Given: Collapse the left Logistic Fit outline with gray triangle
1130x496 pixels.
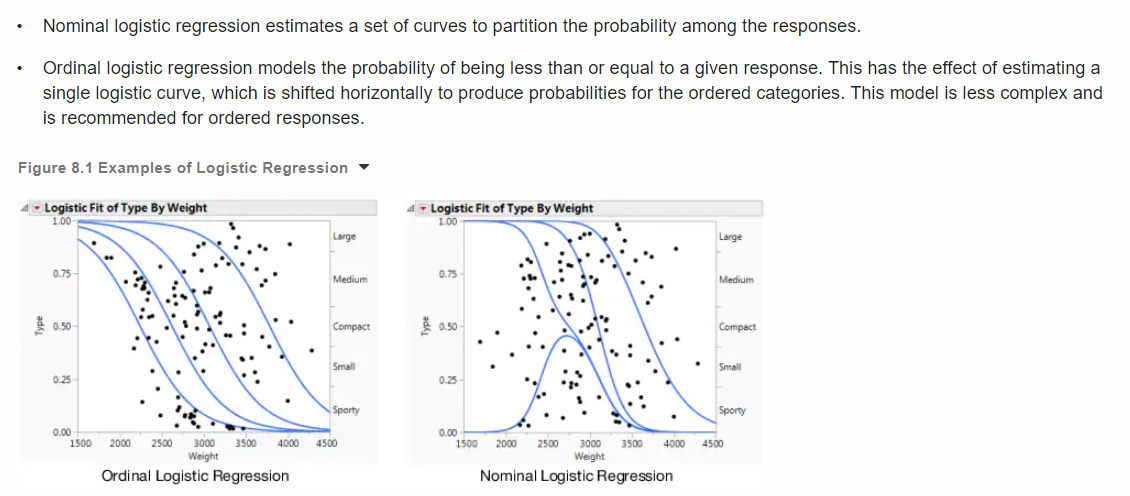Looking at the screenshot, I should [25, 208].
